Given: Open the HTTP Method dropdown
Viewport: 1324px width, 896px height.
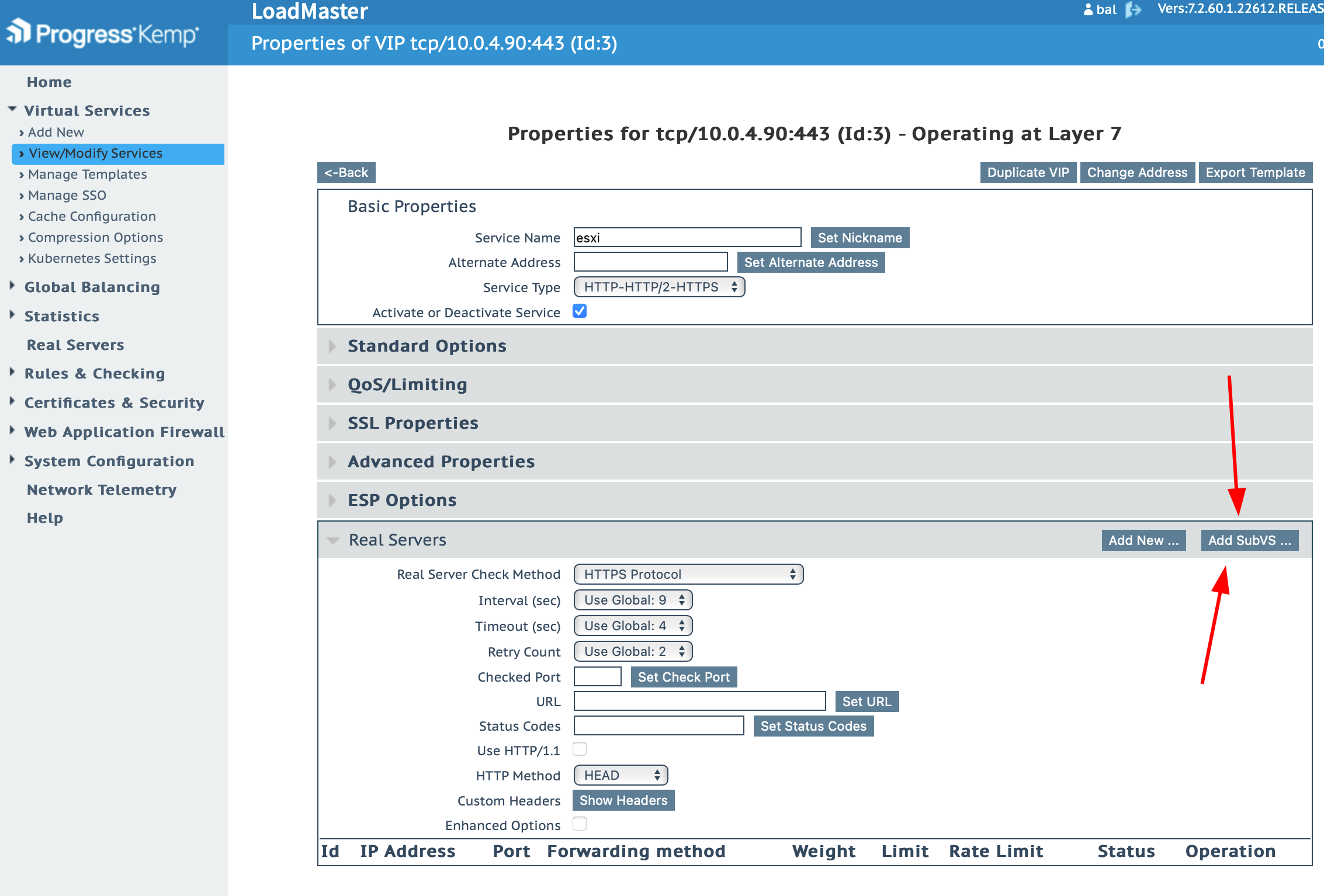Looking at the screenshot, I should click(621, 776).
